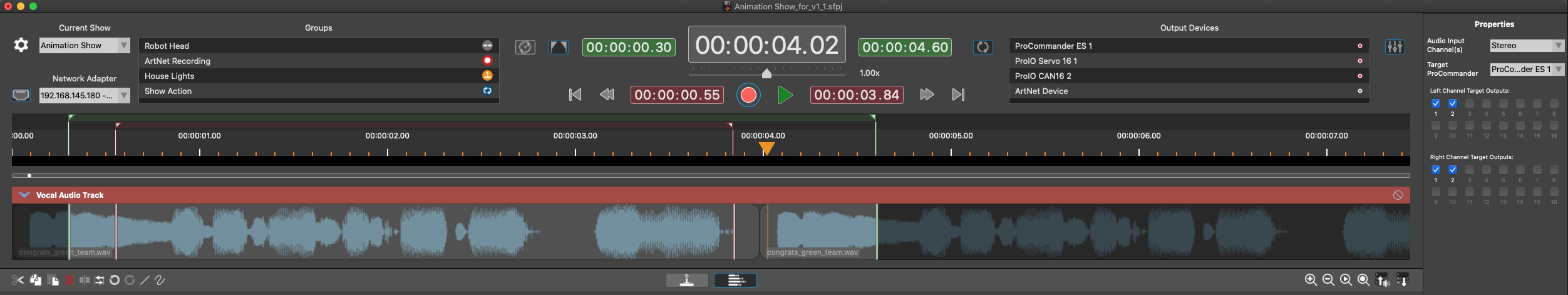Uncheck Right Channel output 1

[x=1435, y=170]
